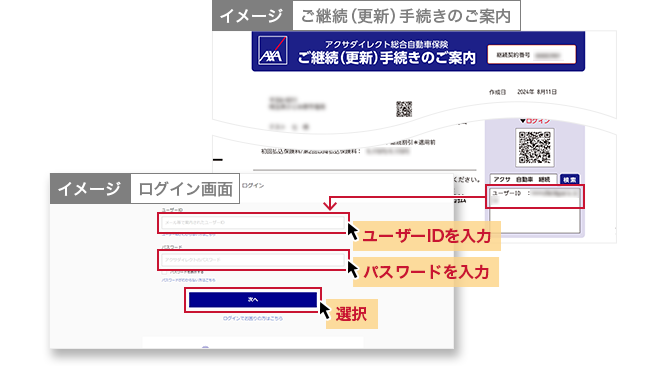
Task: Click the ご継続(更新)手続きのご案内 banner title
Action: tap(386, 57)
